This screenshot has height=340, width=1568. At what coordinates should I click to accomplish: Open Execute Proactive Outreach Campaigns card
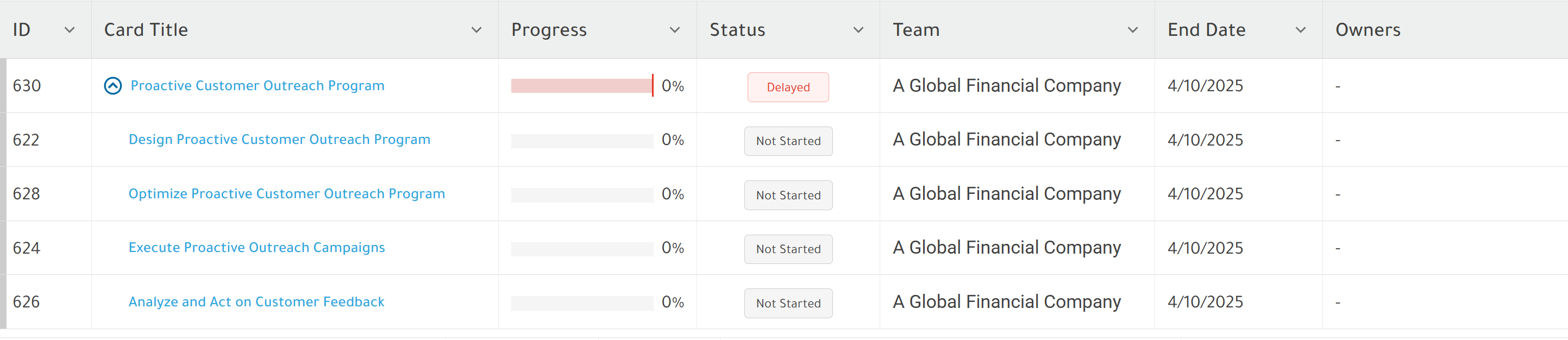tap(257, 248)
